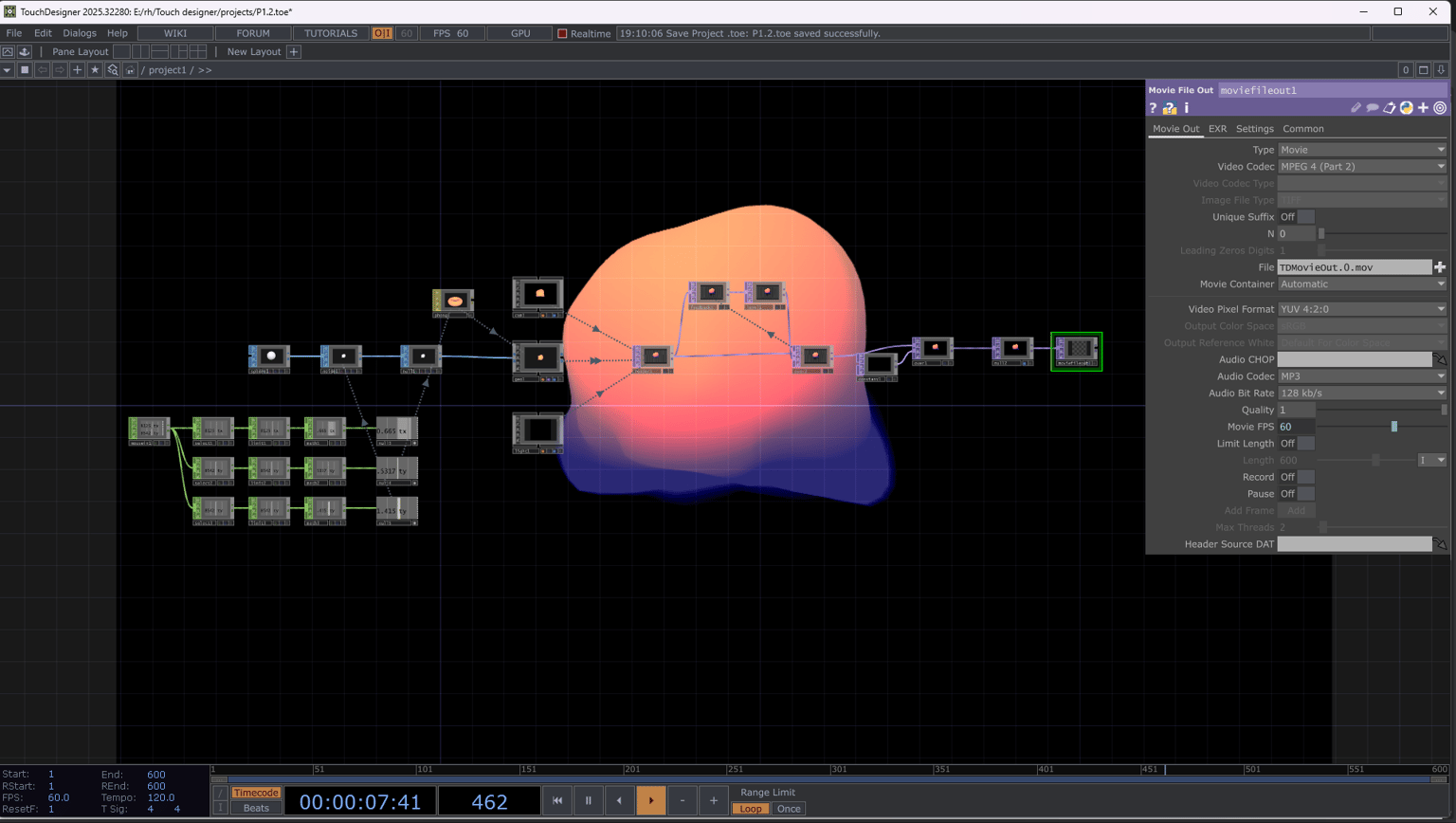Viewport: 1456px width, 823px height.
Task: Open the Length units dropdown
Action: pos(1432,460)
